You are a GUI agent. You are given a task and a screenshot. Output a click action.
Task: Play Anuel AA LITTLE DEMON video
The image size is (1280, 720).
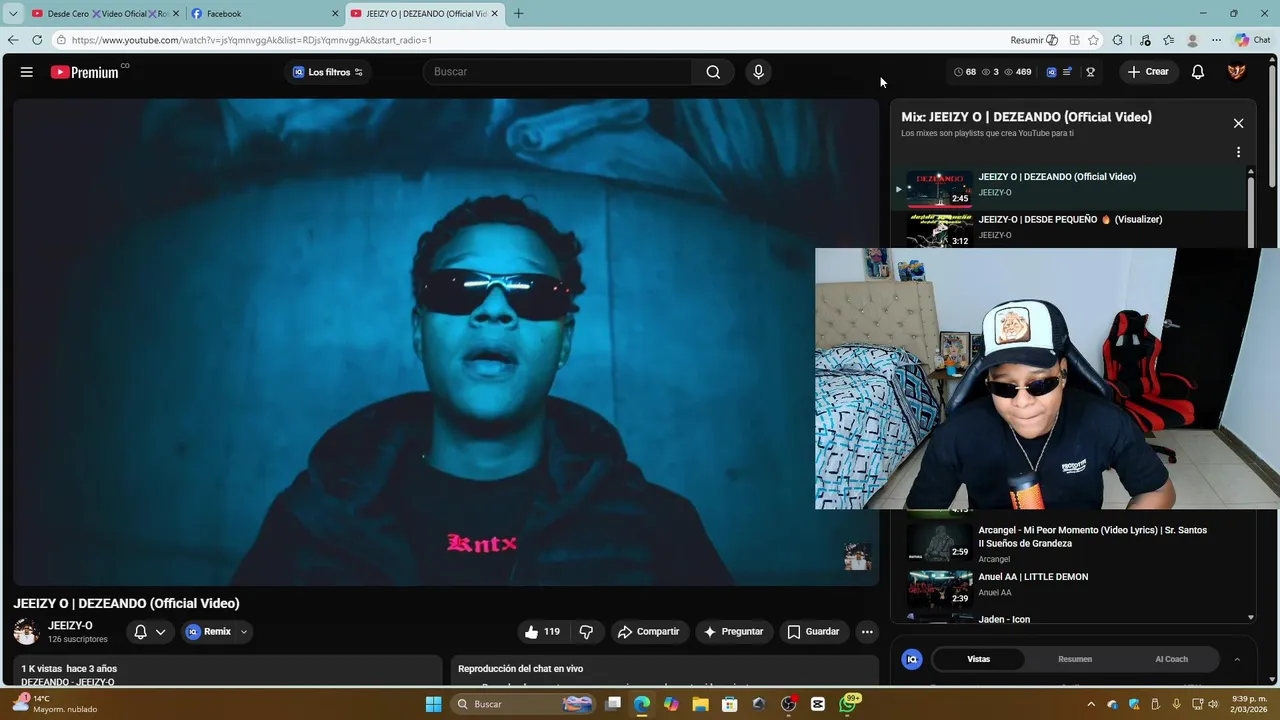pos(1070,587)
